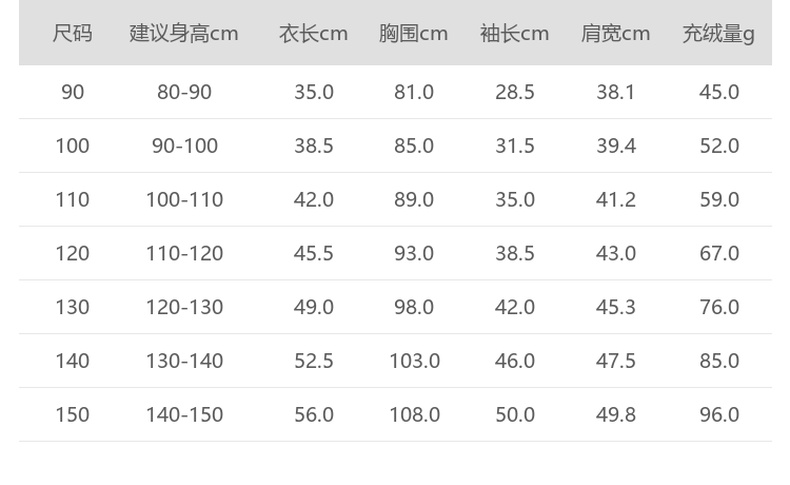Screen dimensions: 790x485
Task: Select size 130 in the 尺码 column
Action: click(72, 307)
